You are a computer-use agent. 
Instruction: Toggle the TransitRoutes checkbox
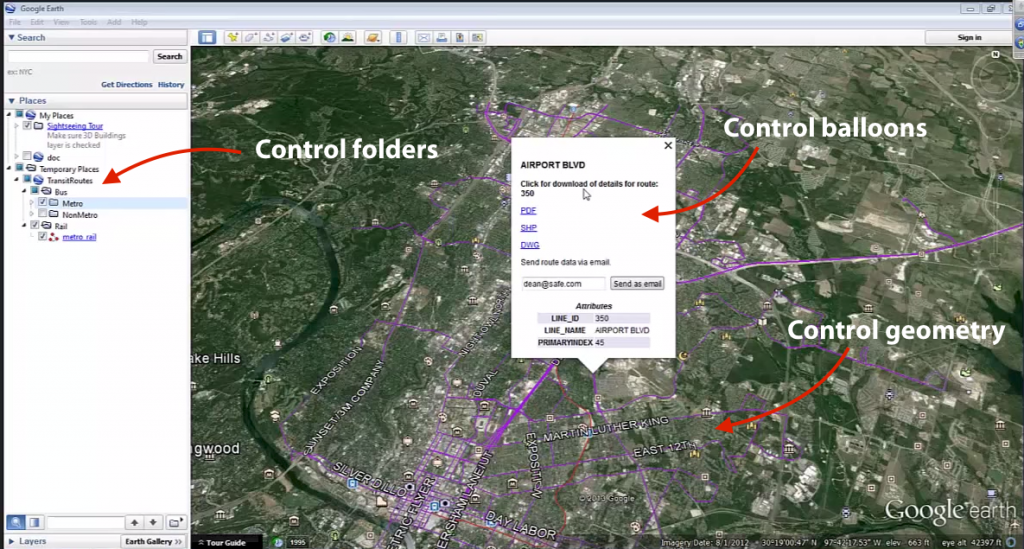point(27,180)
